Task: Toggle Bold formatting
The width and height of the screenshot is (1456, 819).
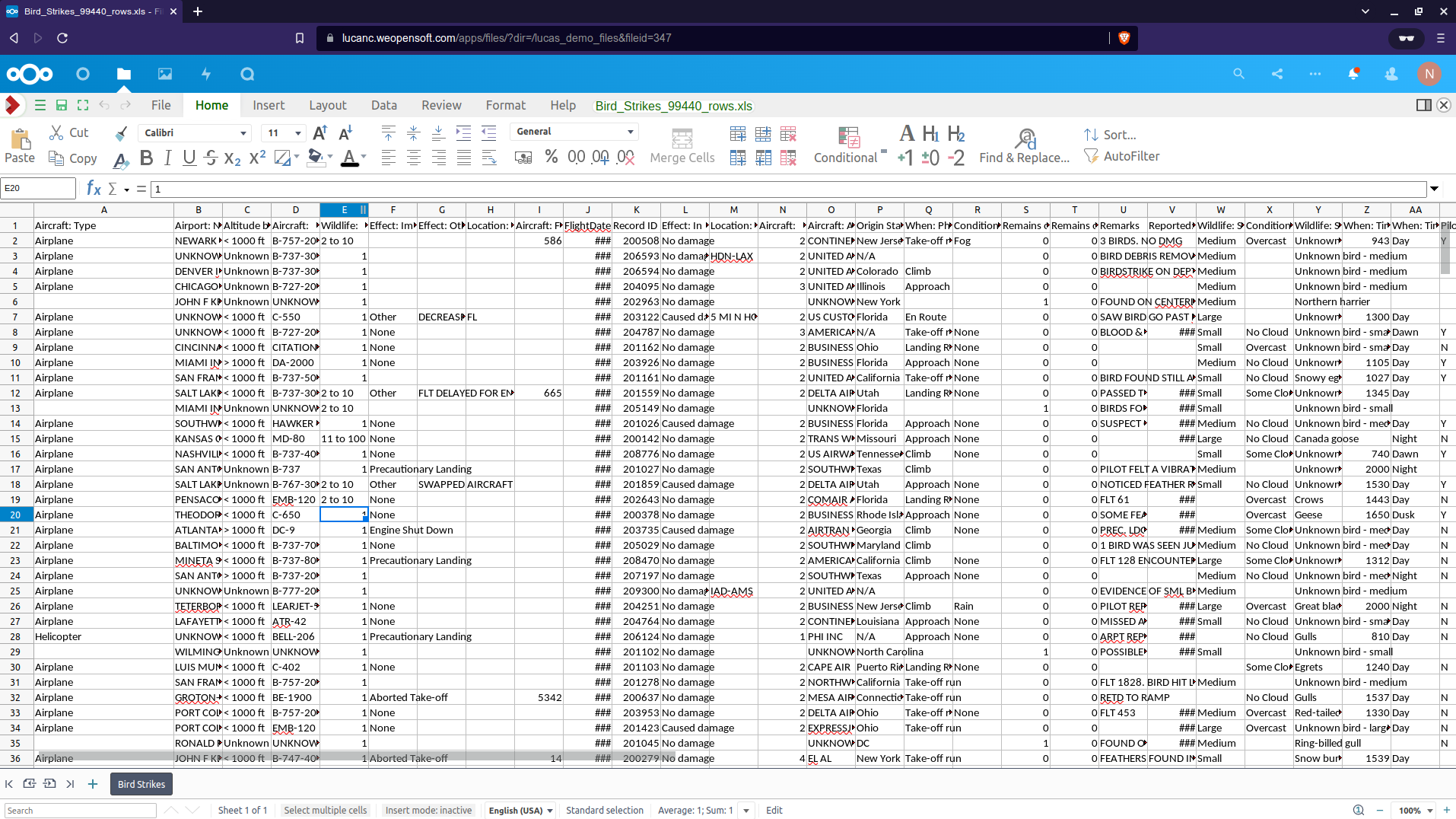Action: pos(146,158)
